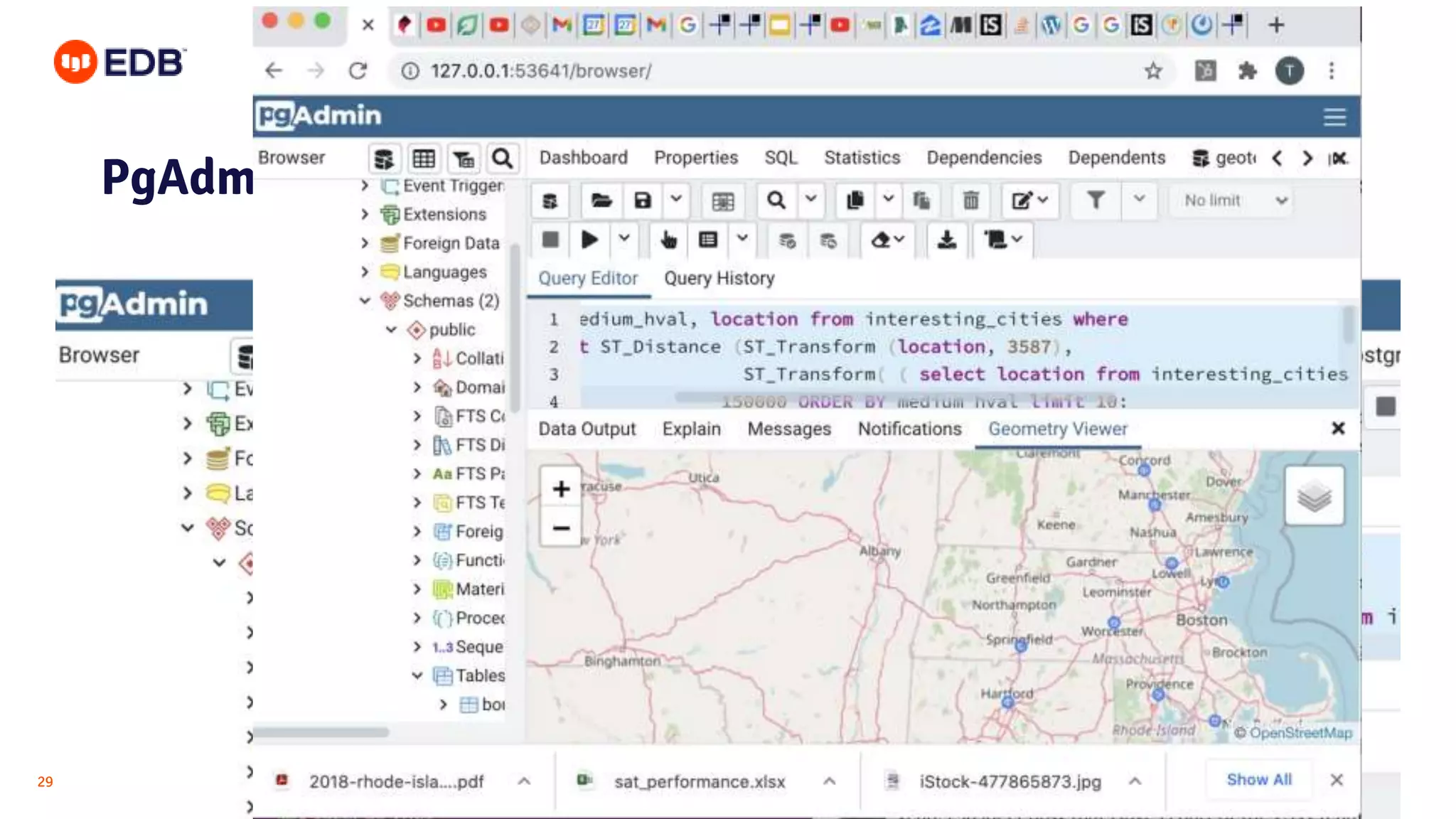The image size is (1456, 819).
Task: Click the Browser tree horizontal scrollbar
Action: tap(321, 732)
